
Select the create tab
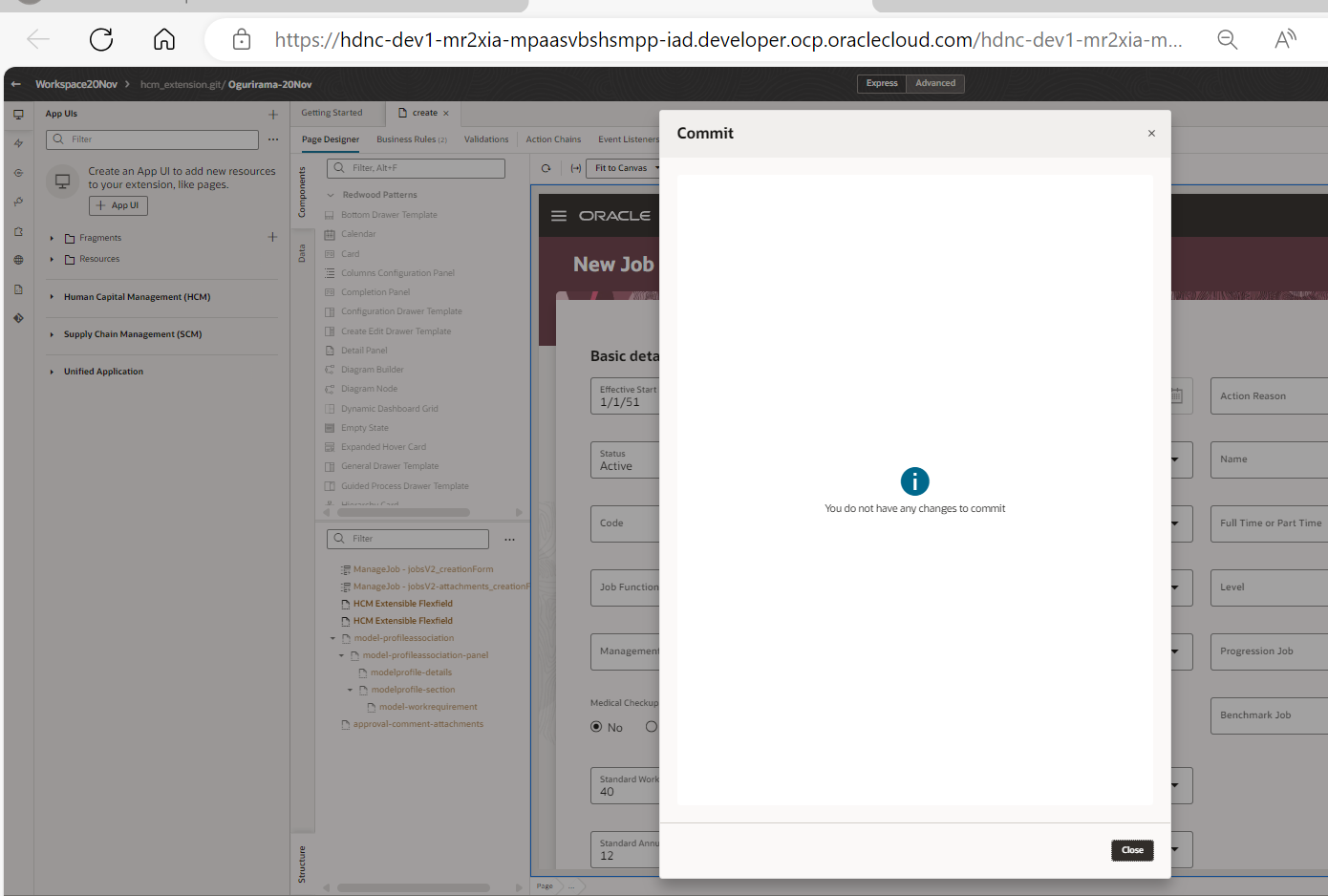click(424, 113)
